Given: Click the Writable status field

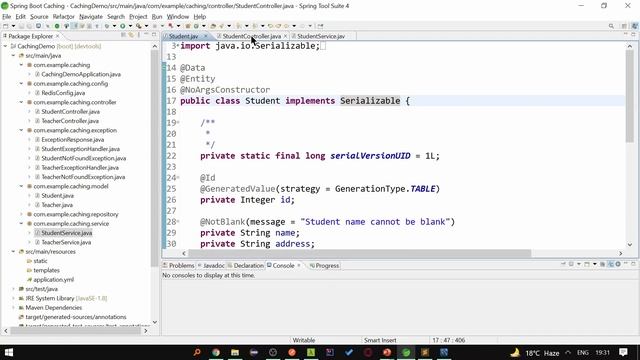Looking at the screenshot, I should pyautogui.click(x=304, y=340).
